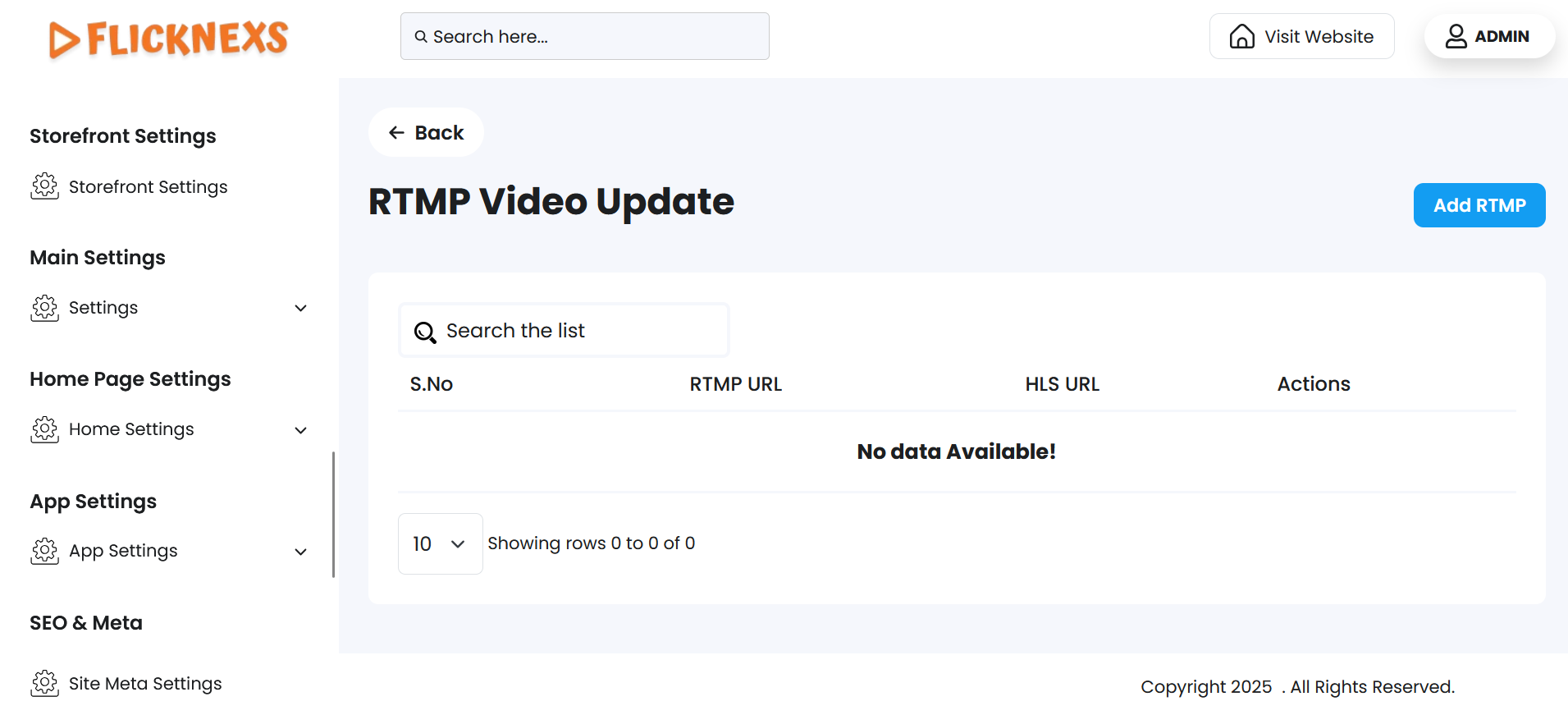1568x715 pixels.
Task: Click the magnifier icon in top search
Action: coord(421,37)
